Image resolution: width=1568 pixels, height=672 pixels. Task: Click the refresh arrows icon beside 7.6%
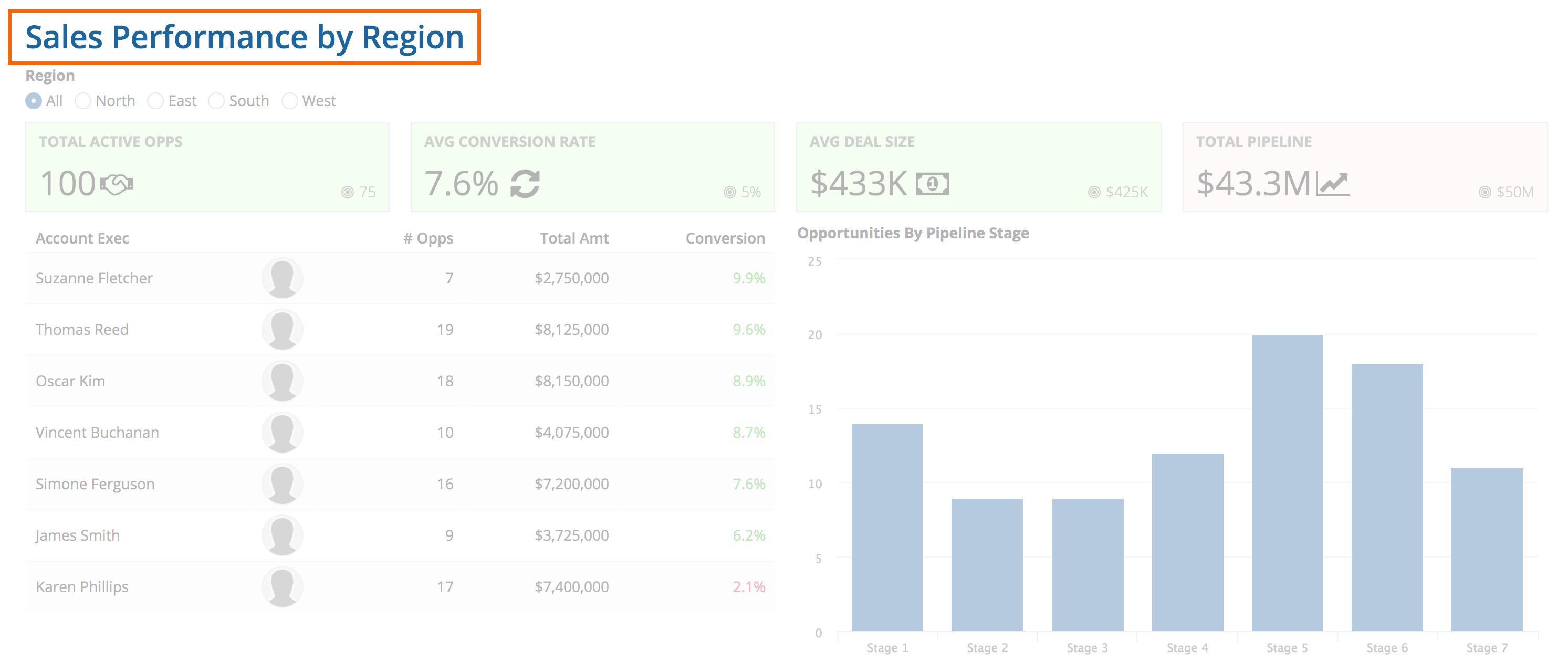coord(525,183)
